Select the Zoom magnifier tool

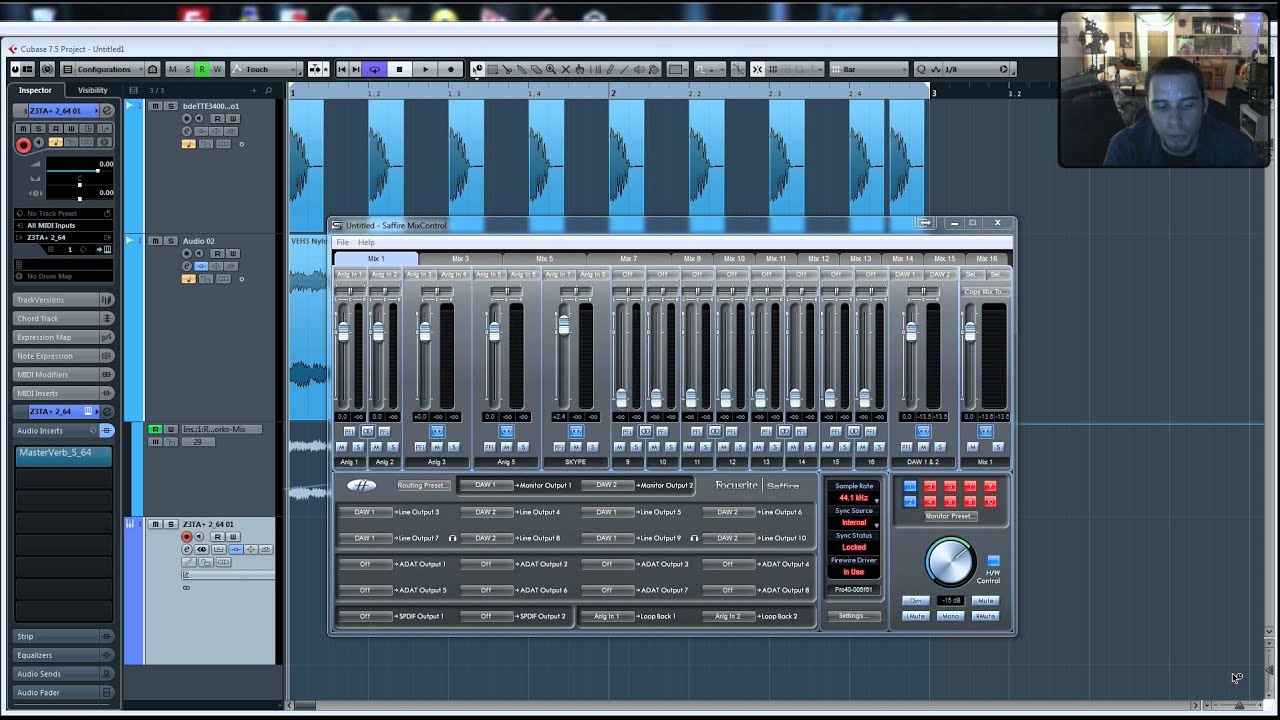tap(551, 69)
